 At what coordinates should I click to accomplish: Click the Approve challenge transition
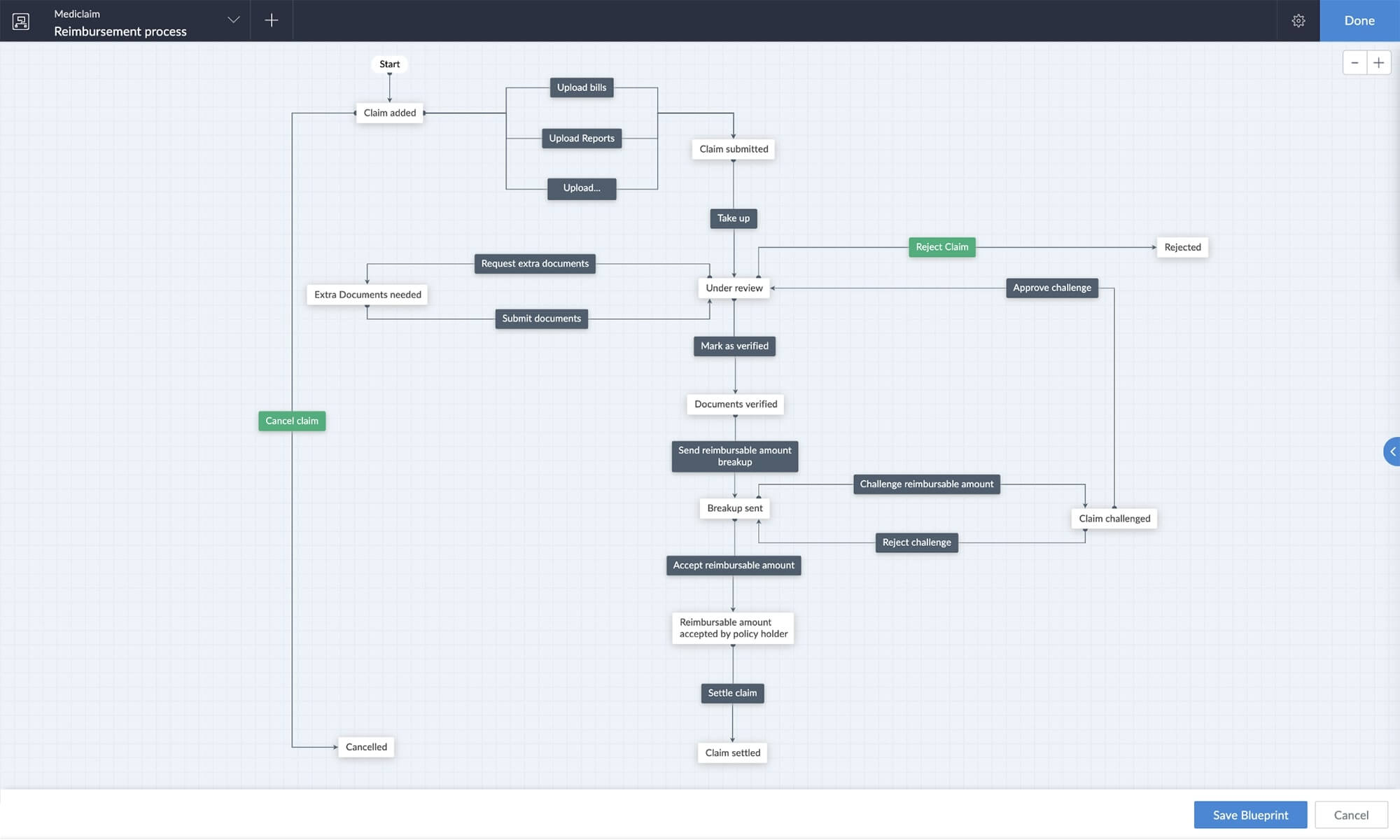pyautogui.click(x=1051, y=288)
